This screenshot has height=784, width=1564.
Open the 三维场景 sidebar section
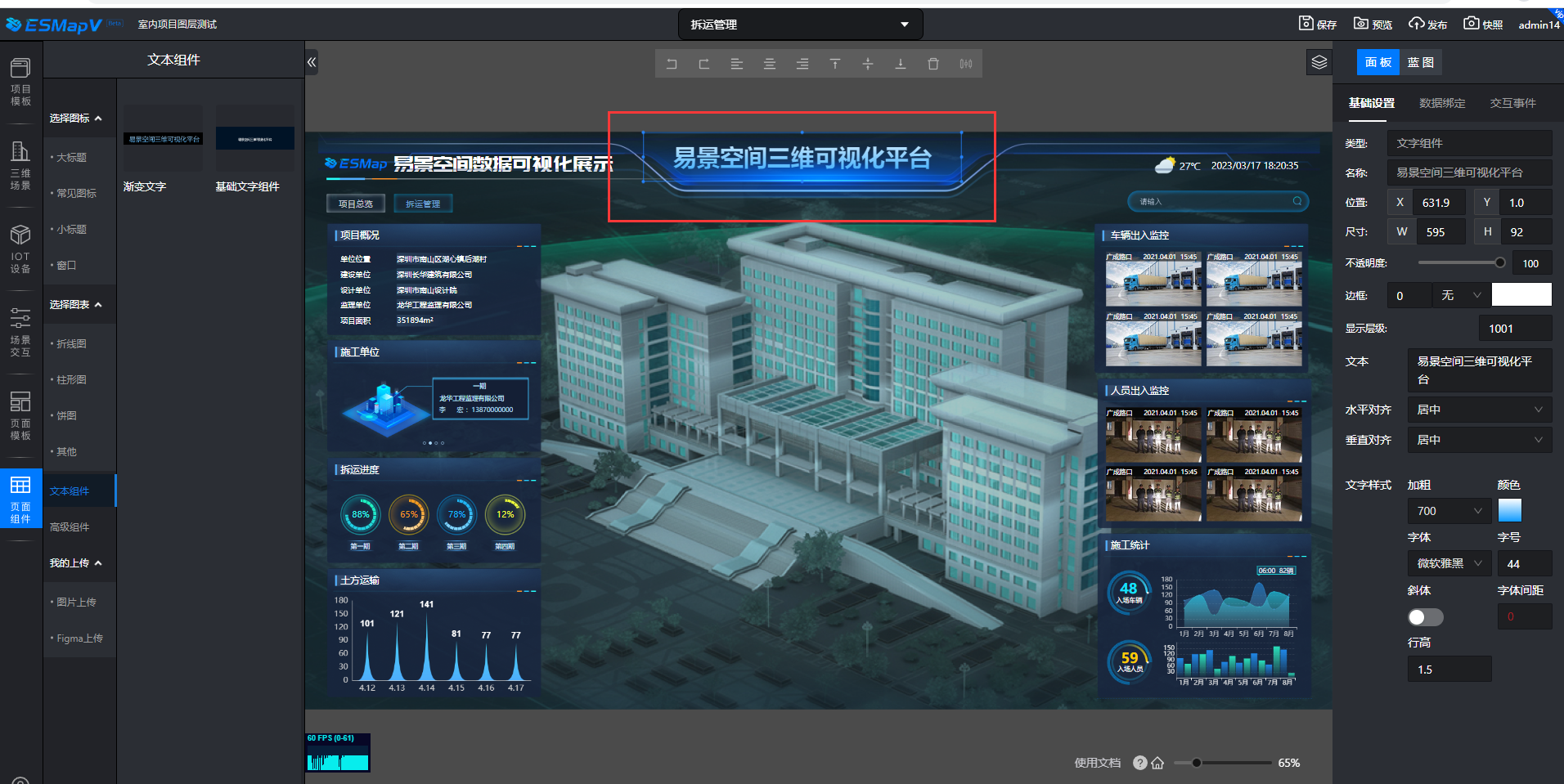point(20,165)
